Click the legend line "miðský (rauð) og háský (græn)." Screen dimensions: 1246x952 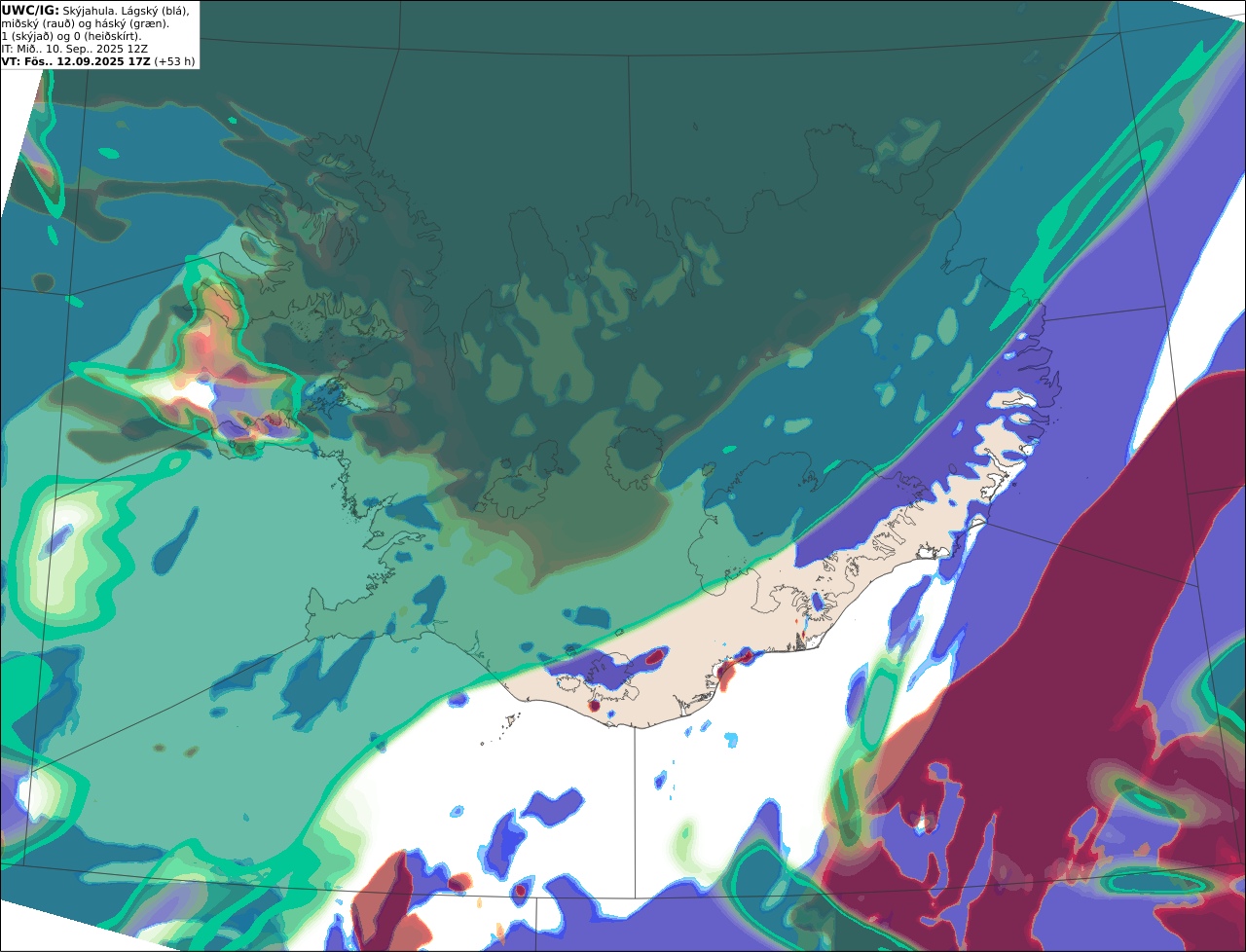pos(85,23)
